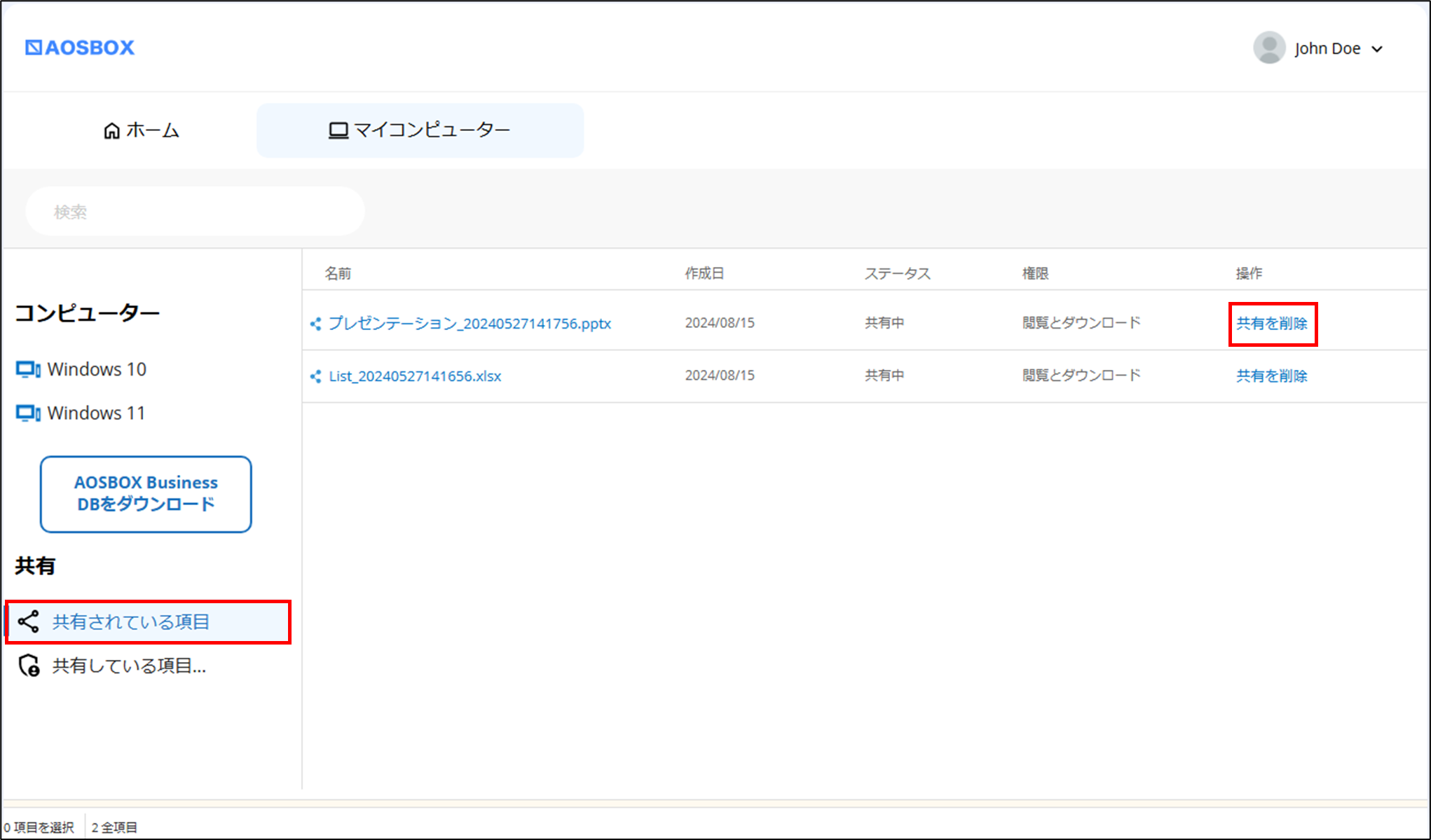Screen dimensions: 1431x840
Task: Switch to the マイコンピューター tab
Action: coord(420,130)
